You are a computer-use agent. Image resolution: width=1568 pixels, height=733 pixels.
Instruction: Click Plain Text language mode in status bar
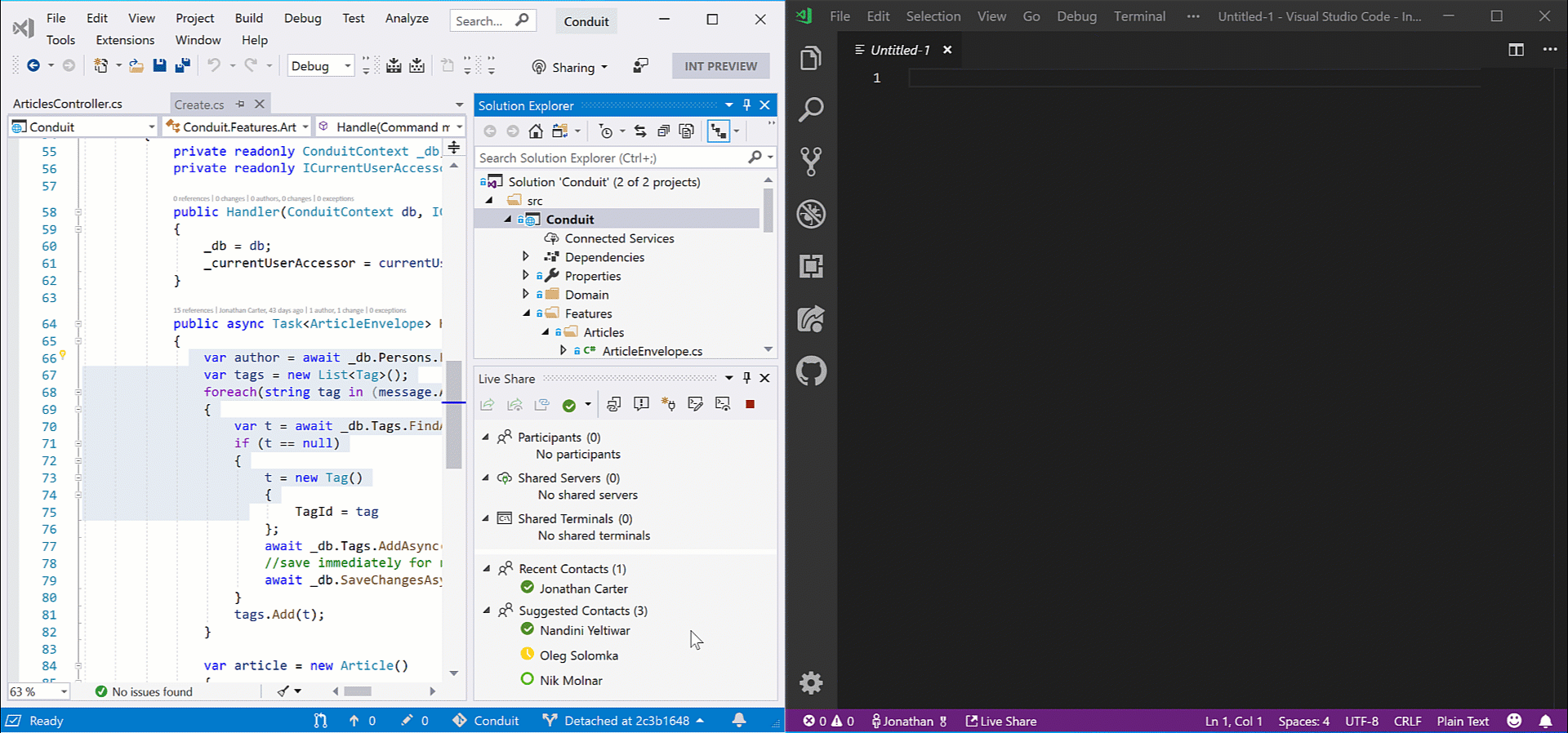tap(1463, 721)
